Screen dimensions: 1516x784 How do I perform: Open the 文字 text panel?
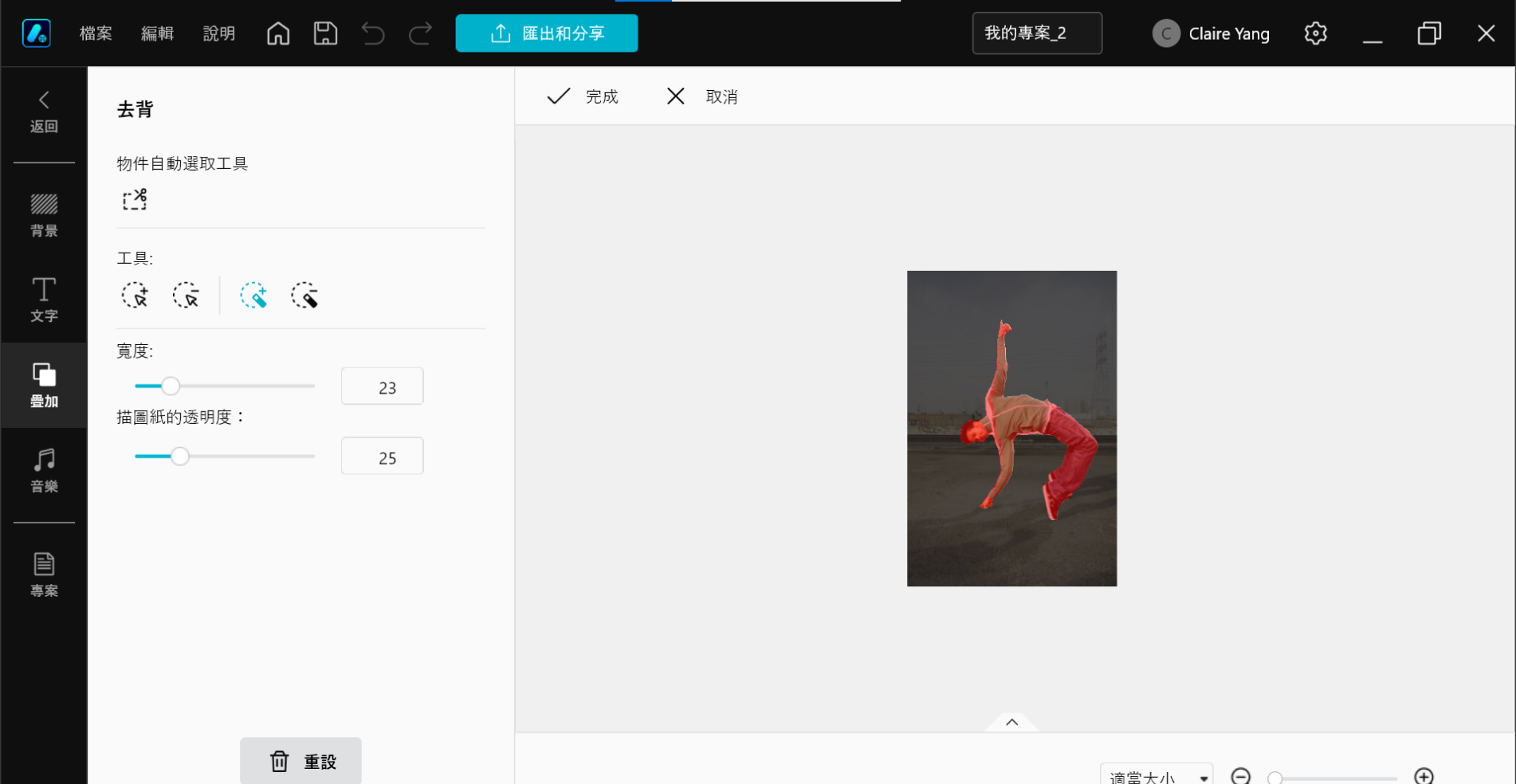(44, 300)
